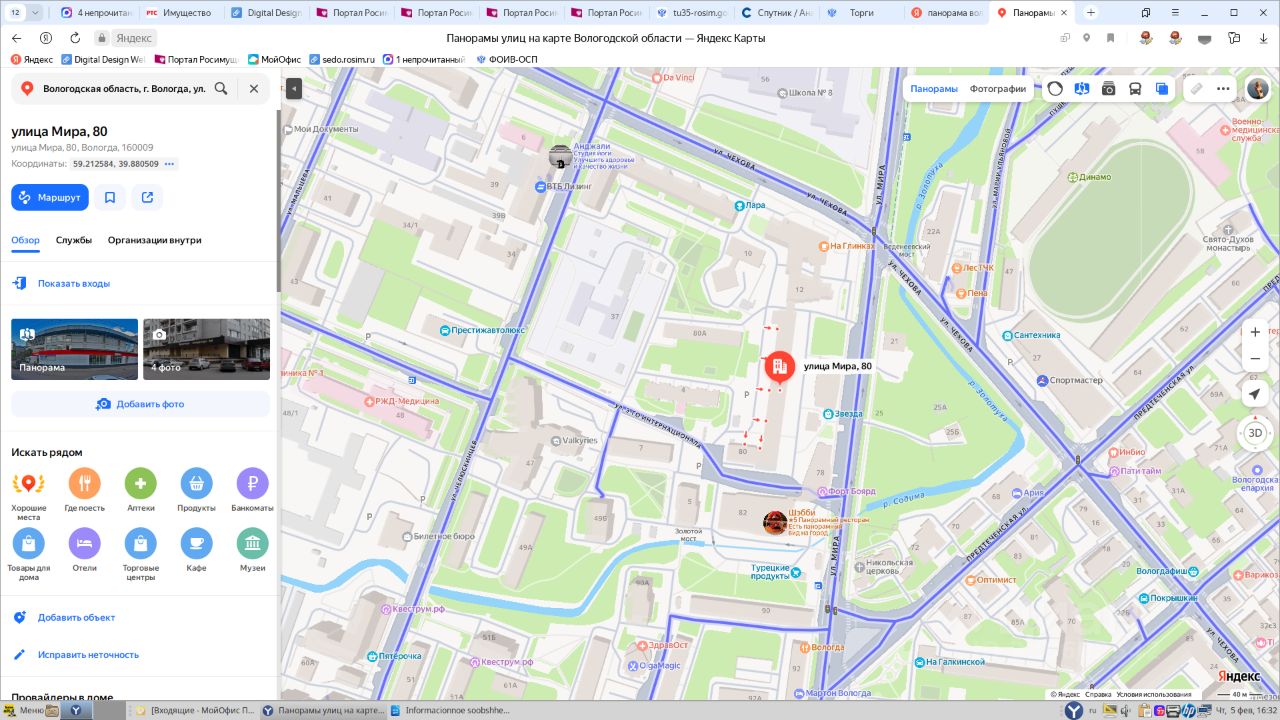Open the user profile avatar

[1256, 89]
